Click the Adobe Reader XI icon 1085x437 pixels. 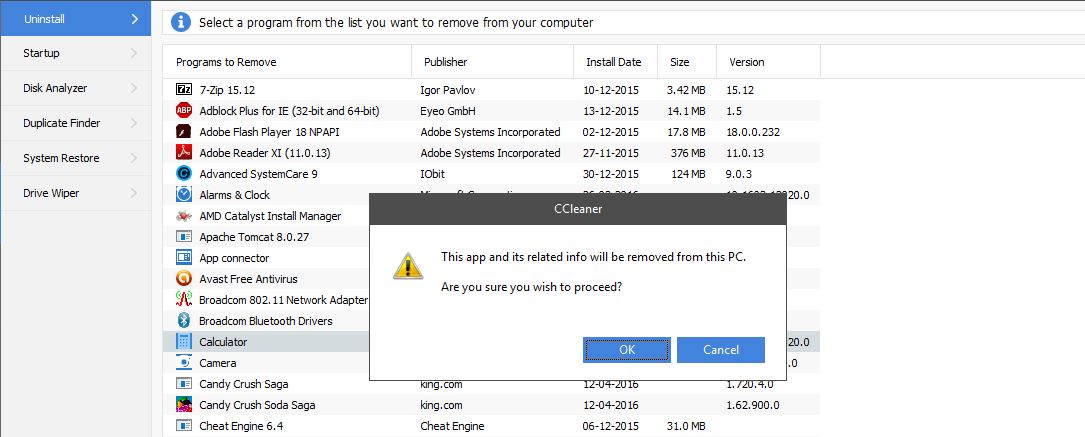(x=183, y=153)
